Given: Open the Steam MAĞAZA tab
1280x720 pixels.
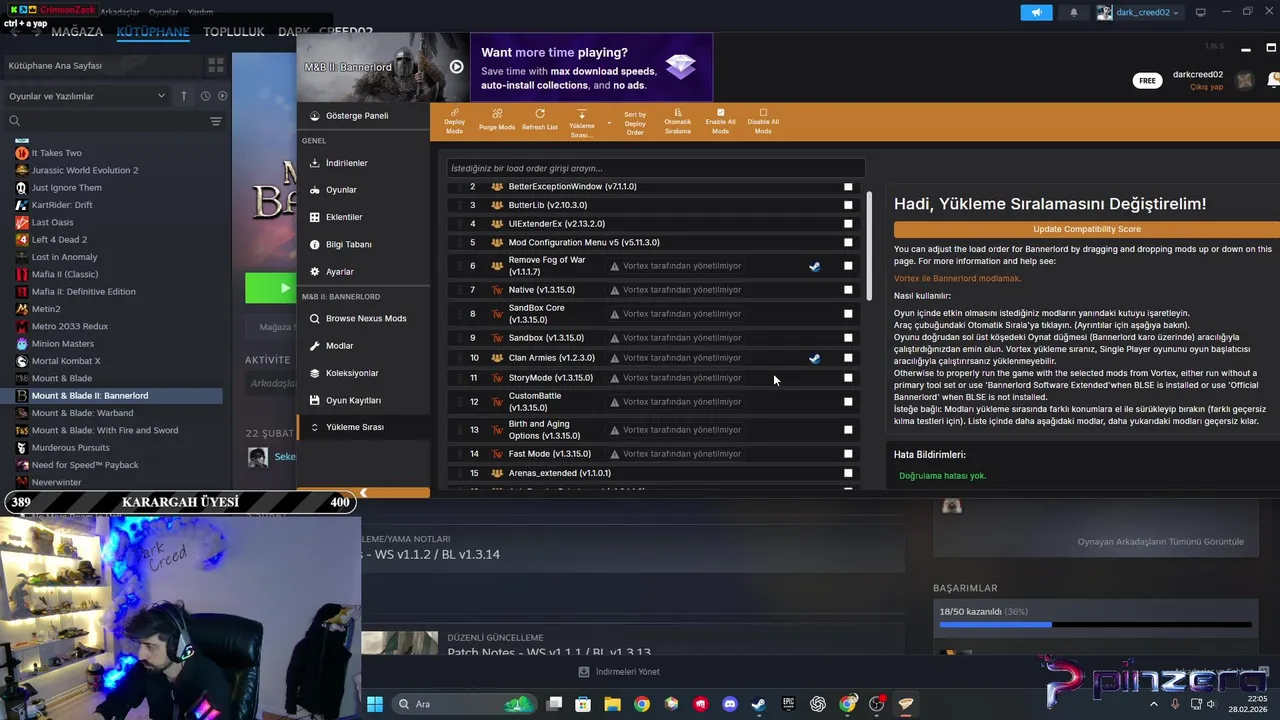Looking at the screenshot, I should 77,32.
